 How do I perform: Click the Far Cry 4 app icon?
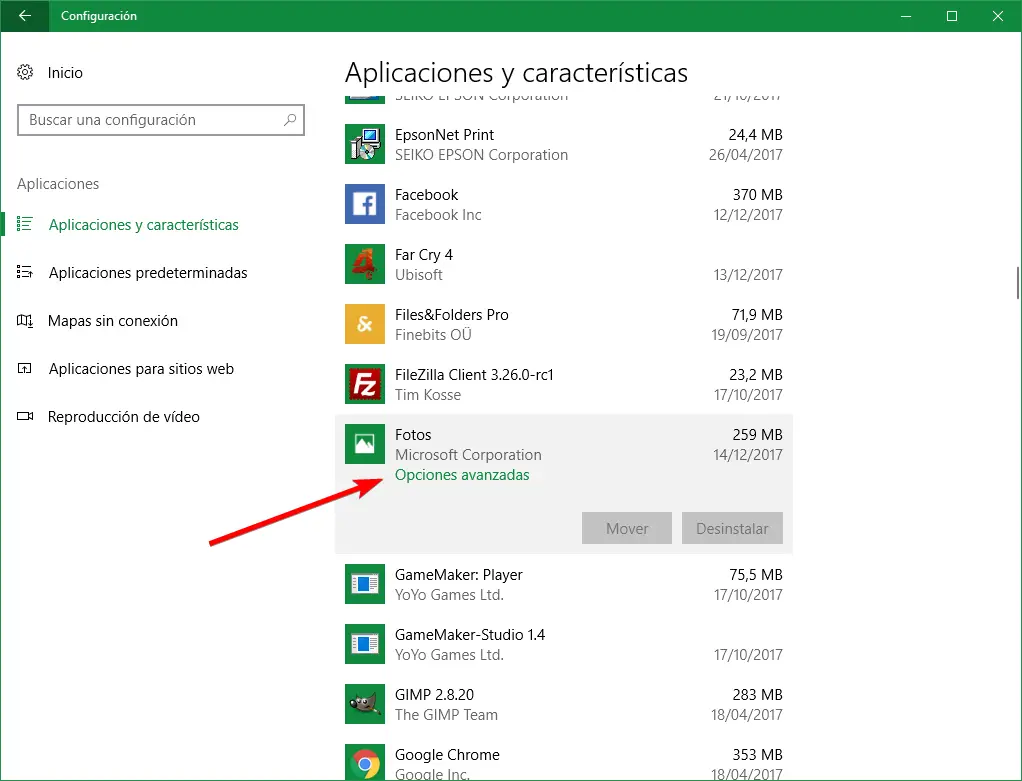click(365, 264)
